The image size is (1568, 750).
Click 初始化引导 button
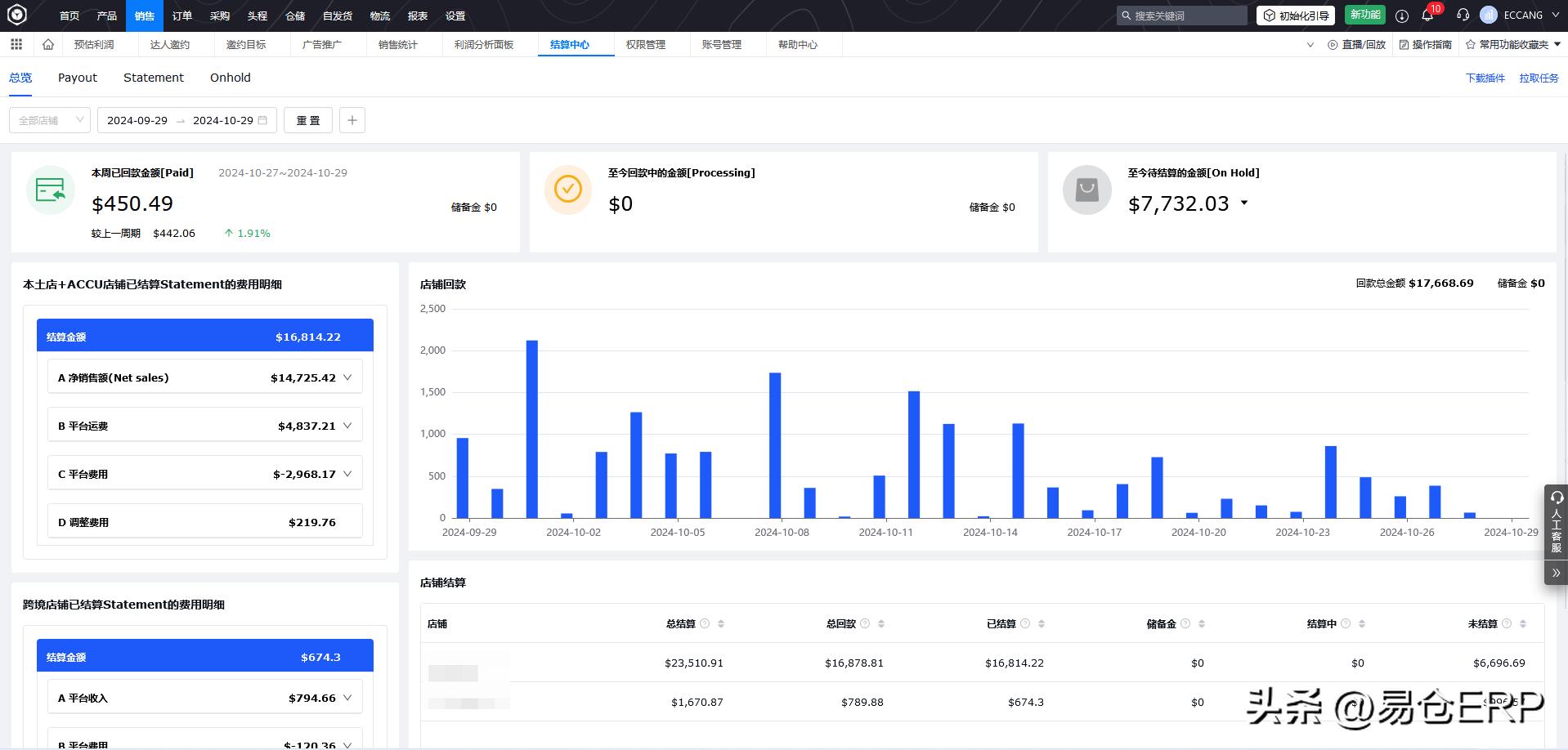tap(1296, 16)
